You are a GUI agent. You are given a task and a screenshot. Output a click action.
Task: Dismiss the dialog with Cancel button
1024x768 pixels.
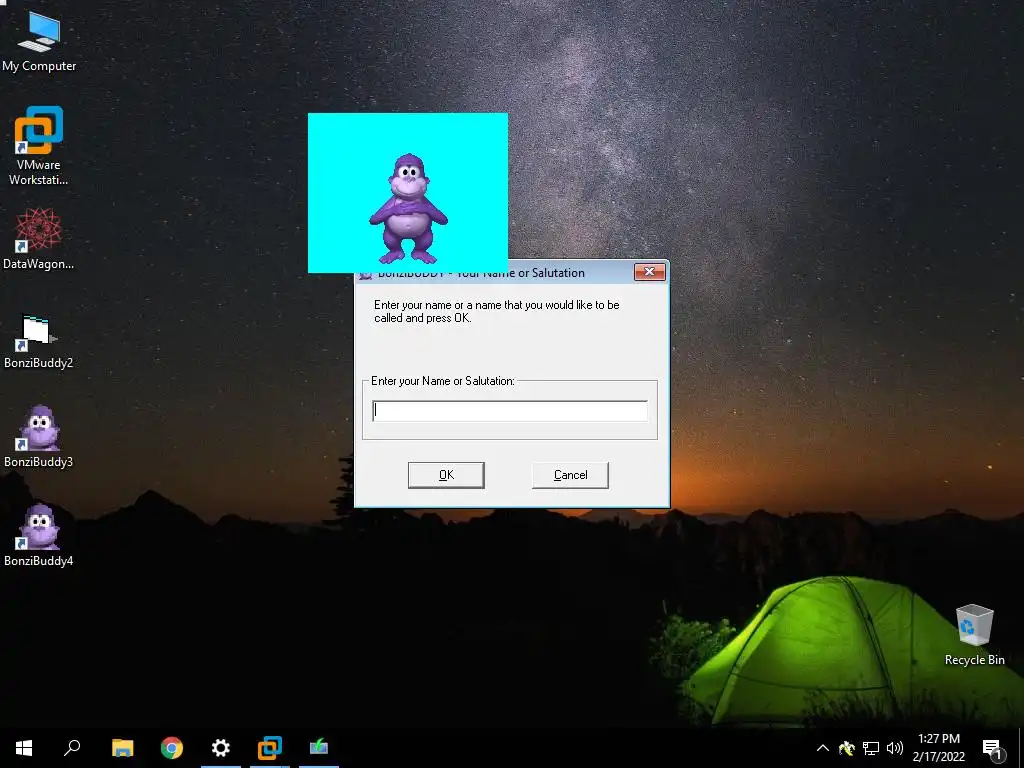[570, 475]
